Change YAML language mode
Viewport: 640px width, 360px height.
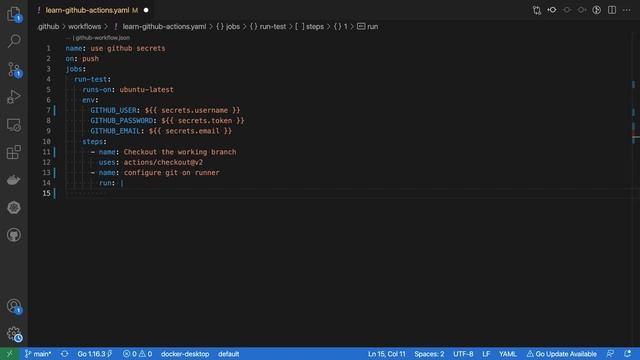click(508, 354)
